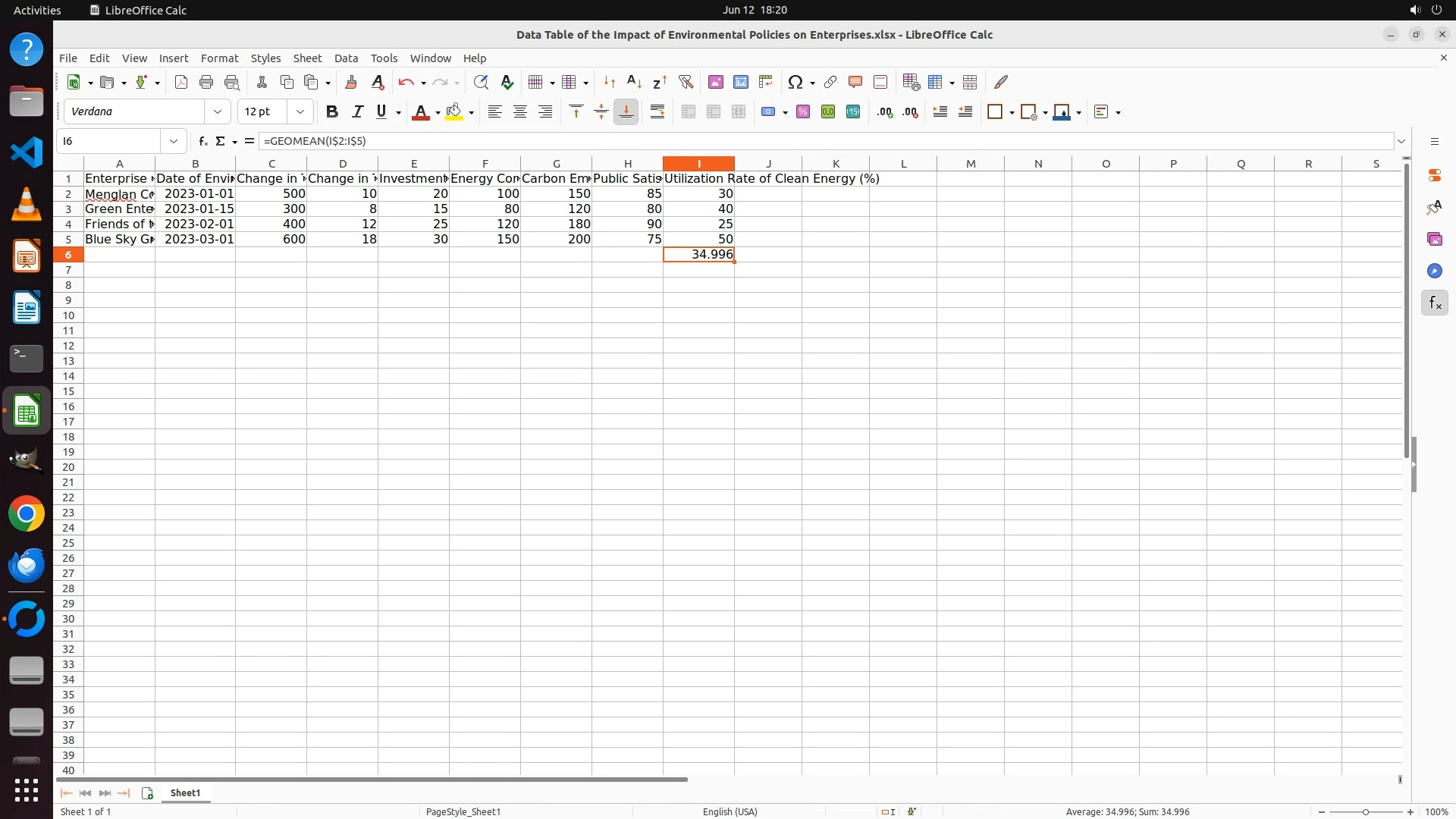Open the Functions sidebar panel icon

[x=1434, y=303]
